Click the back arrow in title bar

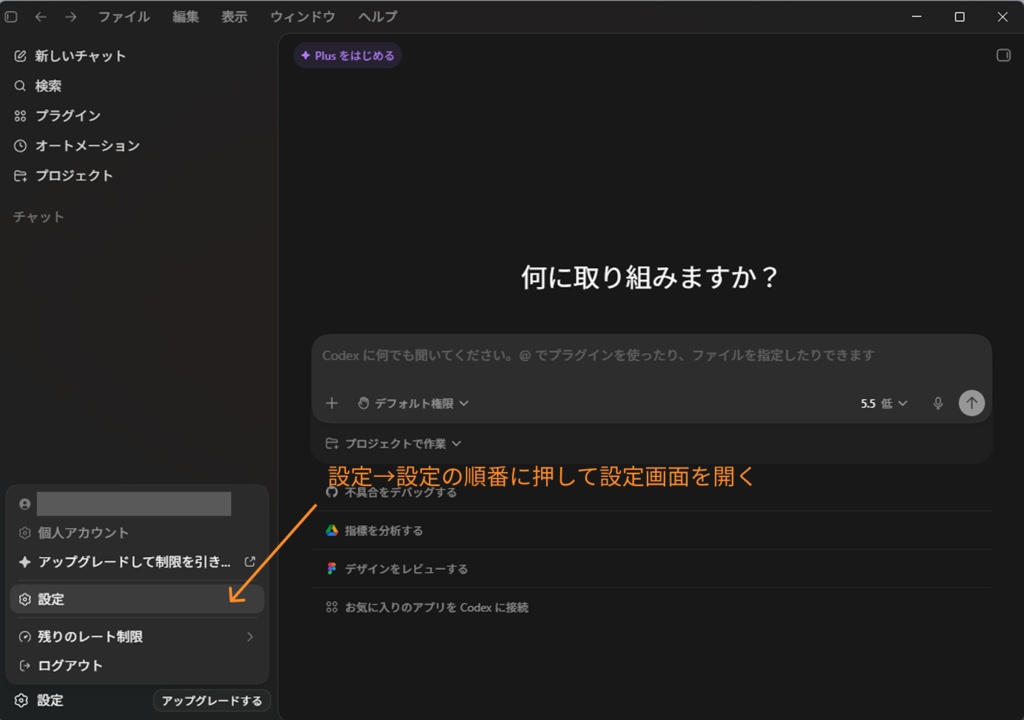click(x=40, y=16)
